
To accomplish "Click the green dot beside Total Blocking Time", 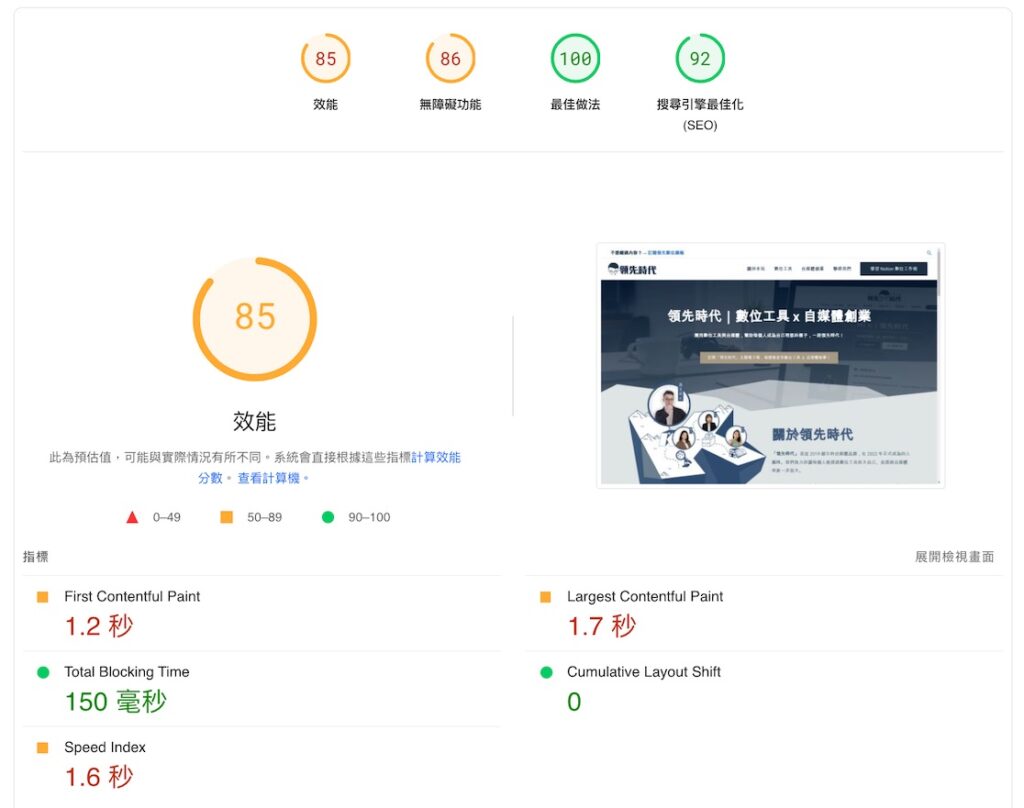I will tap(43, 672).
